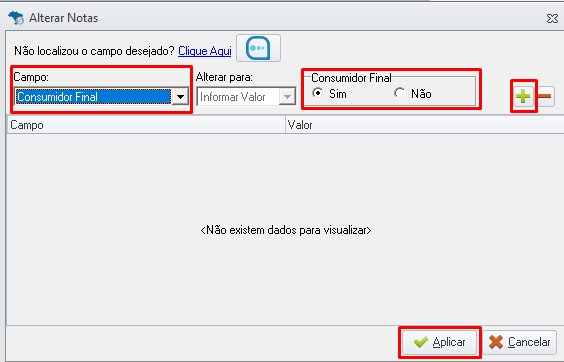Sort by the Valor column header
Image resolution: width=564 pixels, height=362 pixels.
coord(424,125)
